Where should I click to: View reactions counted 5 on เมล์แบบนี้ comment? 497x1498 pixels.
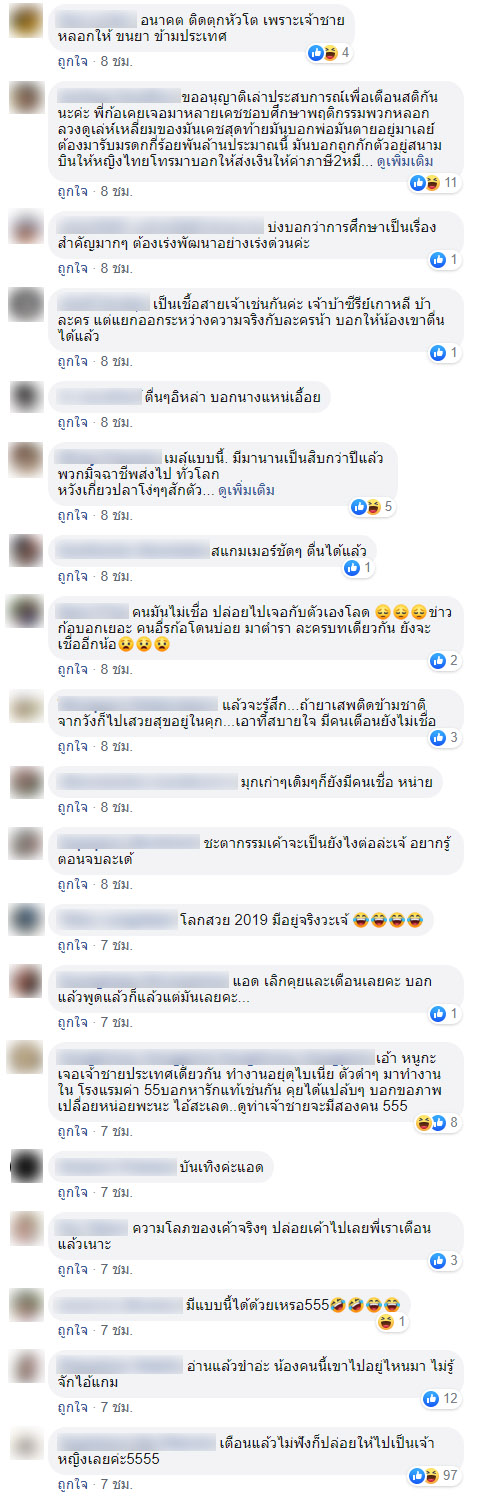click(x=373, y=507)
